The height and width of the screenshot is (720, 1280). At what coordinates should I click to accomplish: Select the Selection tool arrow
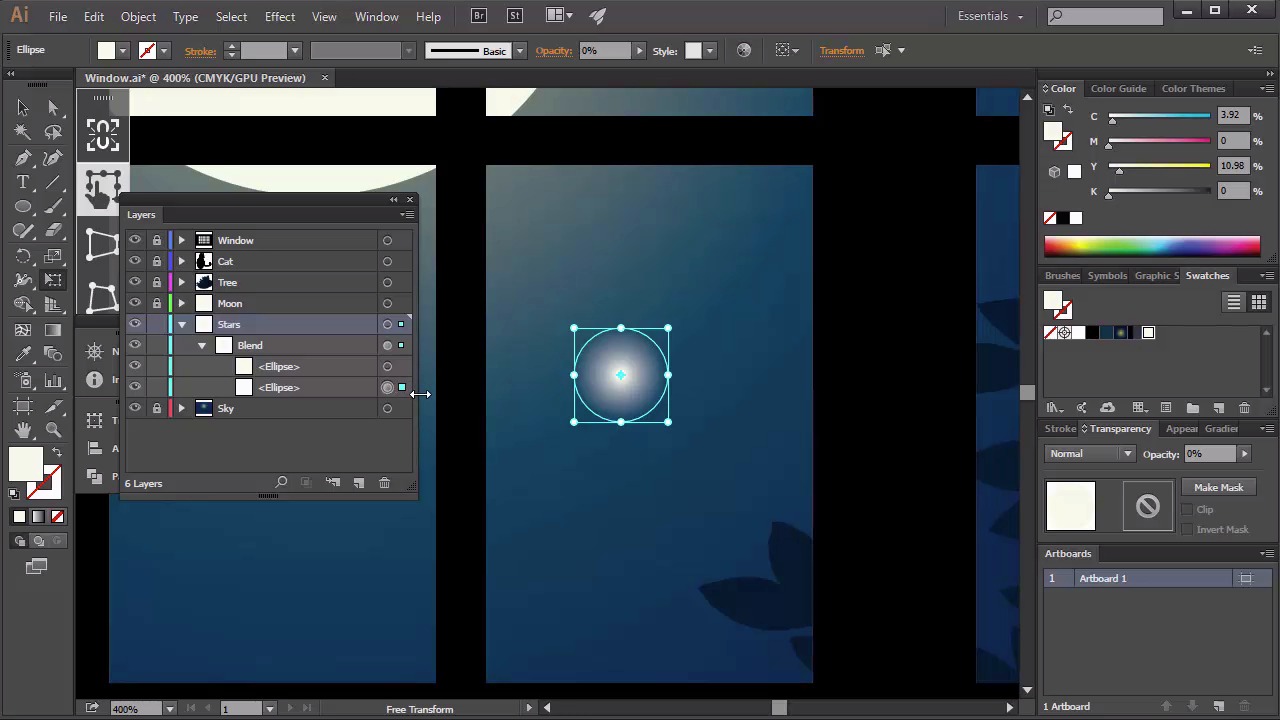click(23, 108)
